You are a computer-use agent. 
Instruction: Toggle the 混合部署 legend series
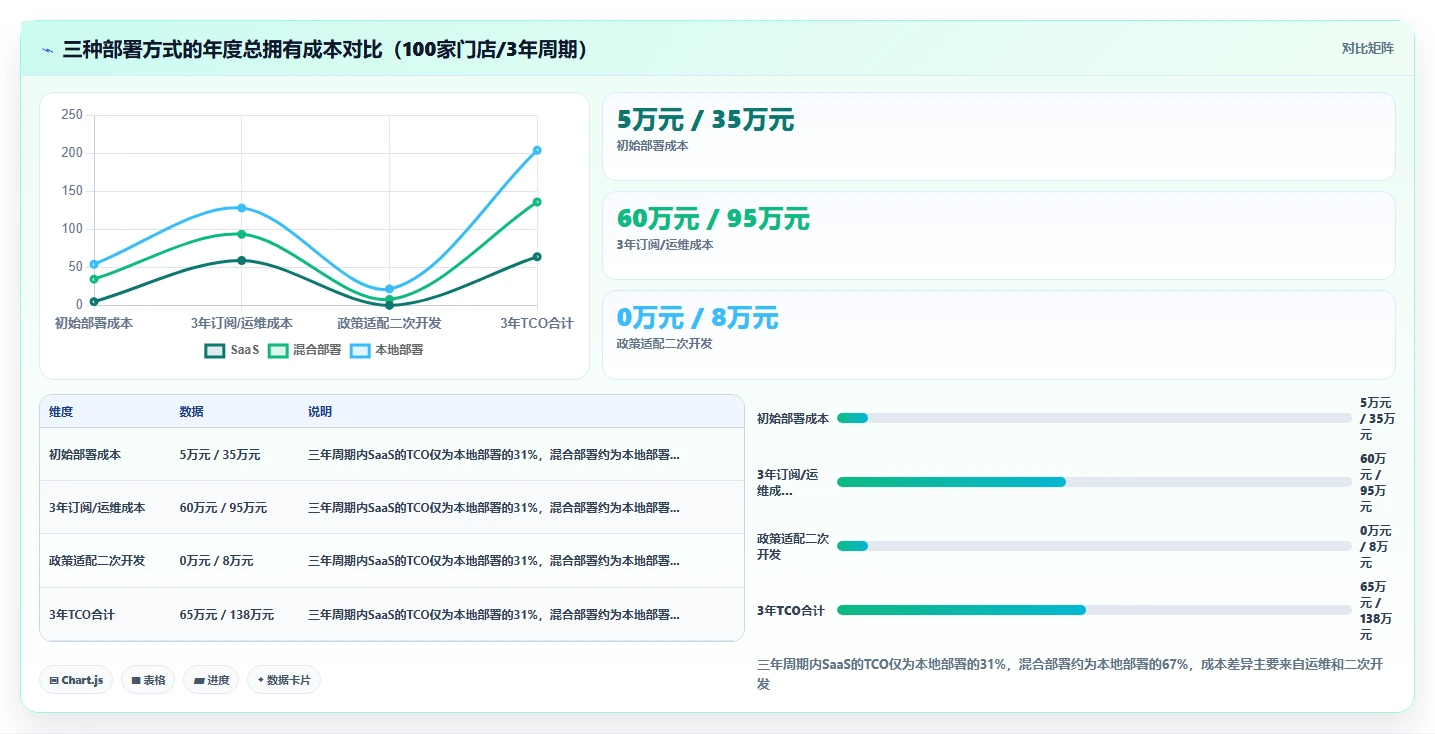point(304,350)
